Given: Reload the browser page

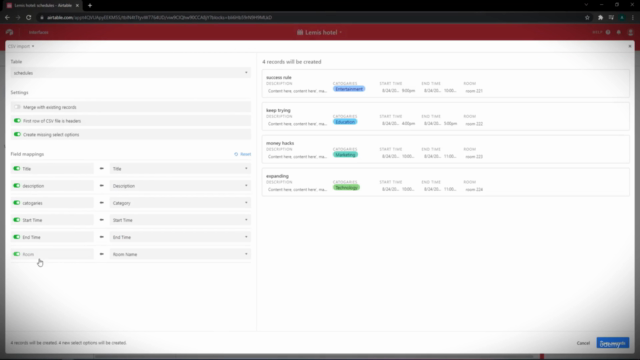Looking at the screenshot, I should [29, 18].
